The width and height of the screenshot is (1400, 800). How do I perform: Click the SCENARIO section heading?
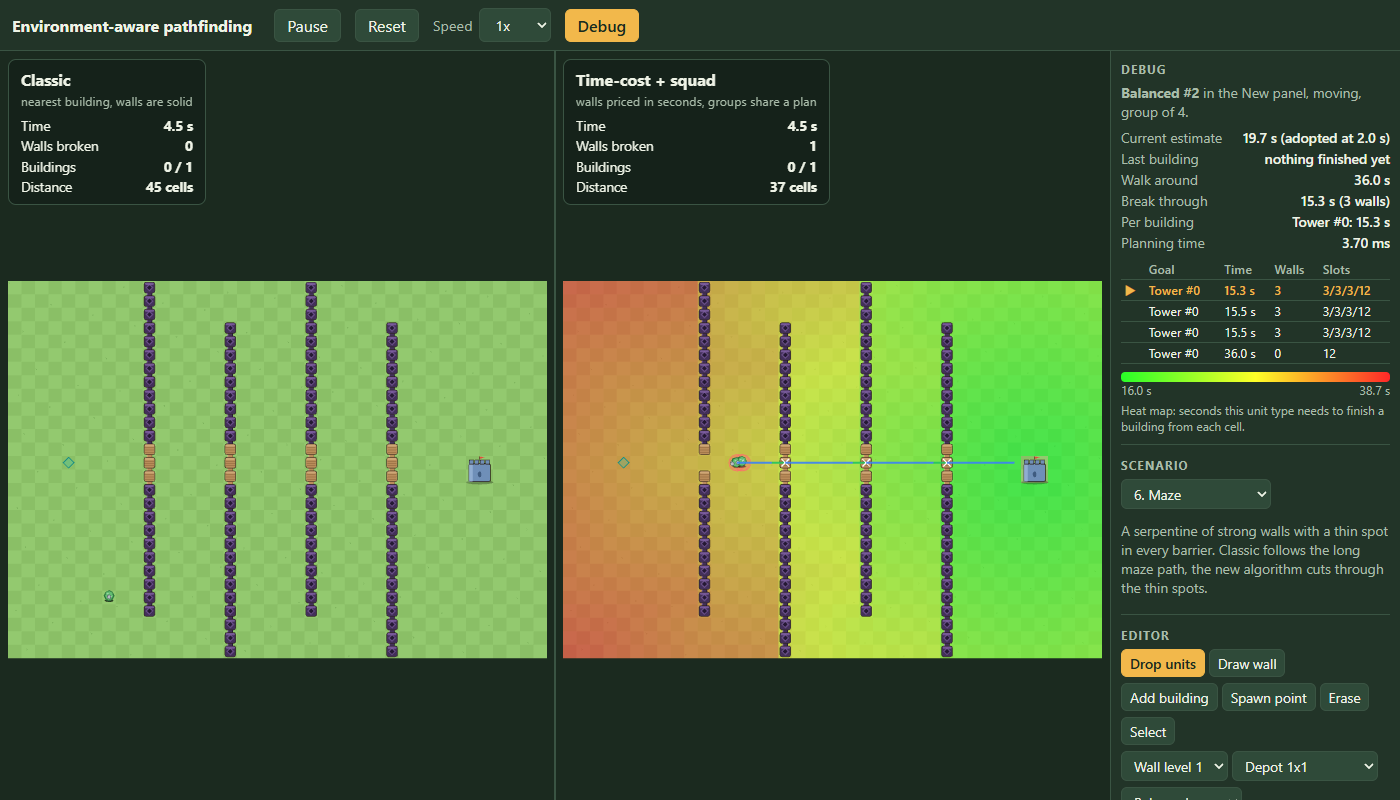1154,465
